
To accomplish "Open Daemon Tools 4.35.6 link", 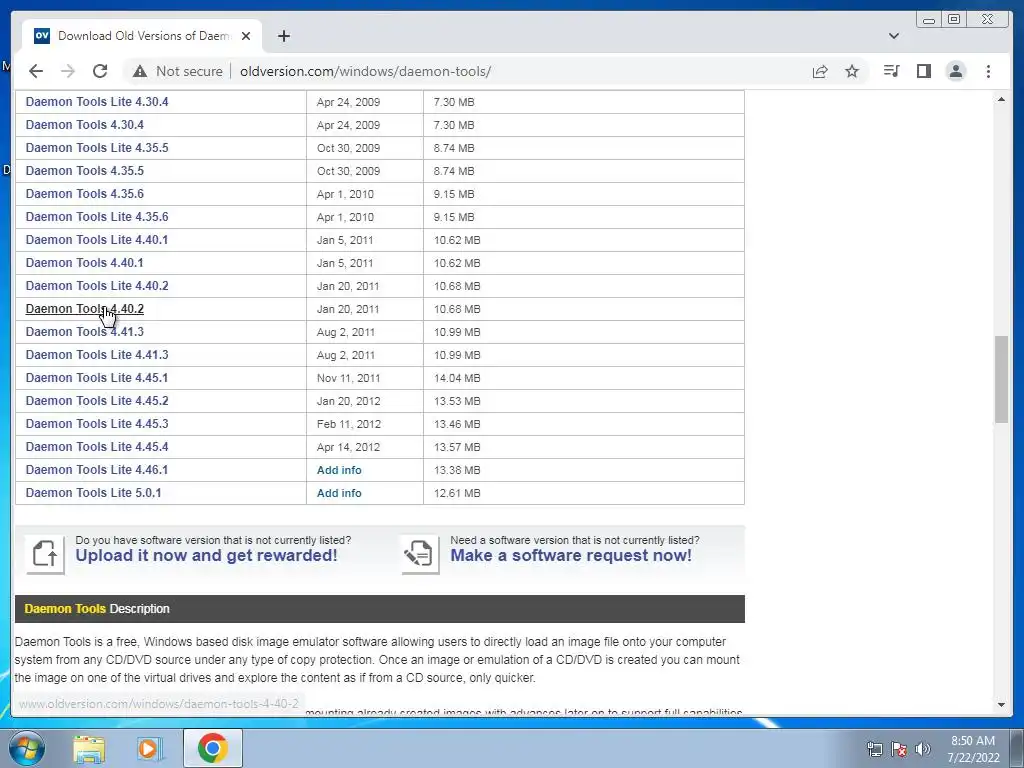I will click(84, 194).
